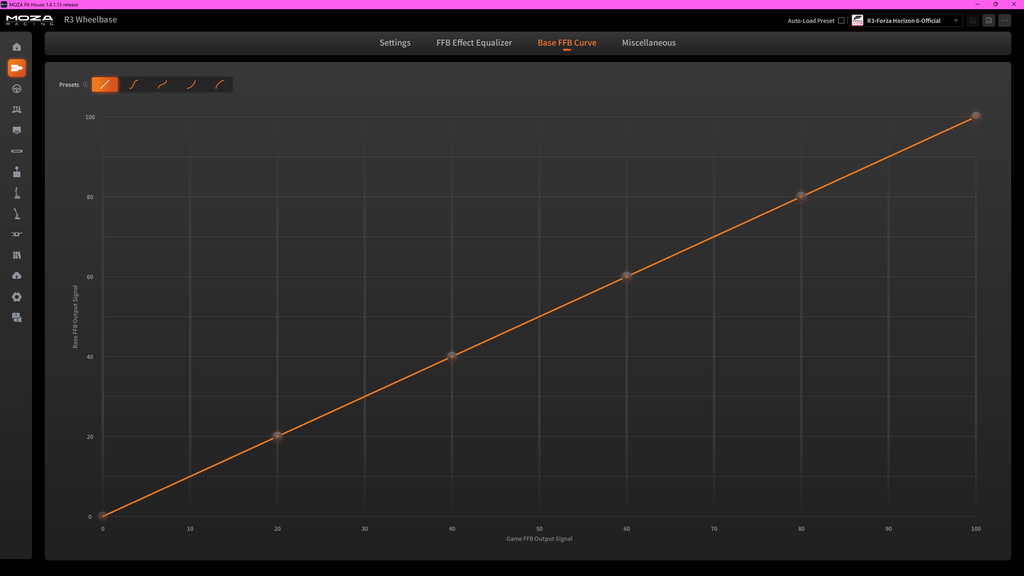Open the R3-Forza Horizon 6-Official preset dropdown
The height and width of the screenshot is (576, 1024).
point(906,21)
